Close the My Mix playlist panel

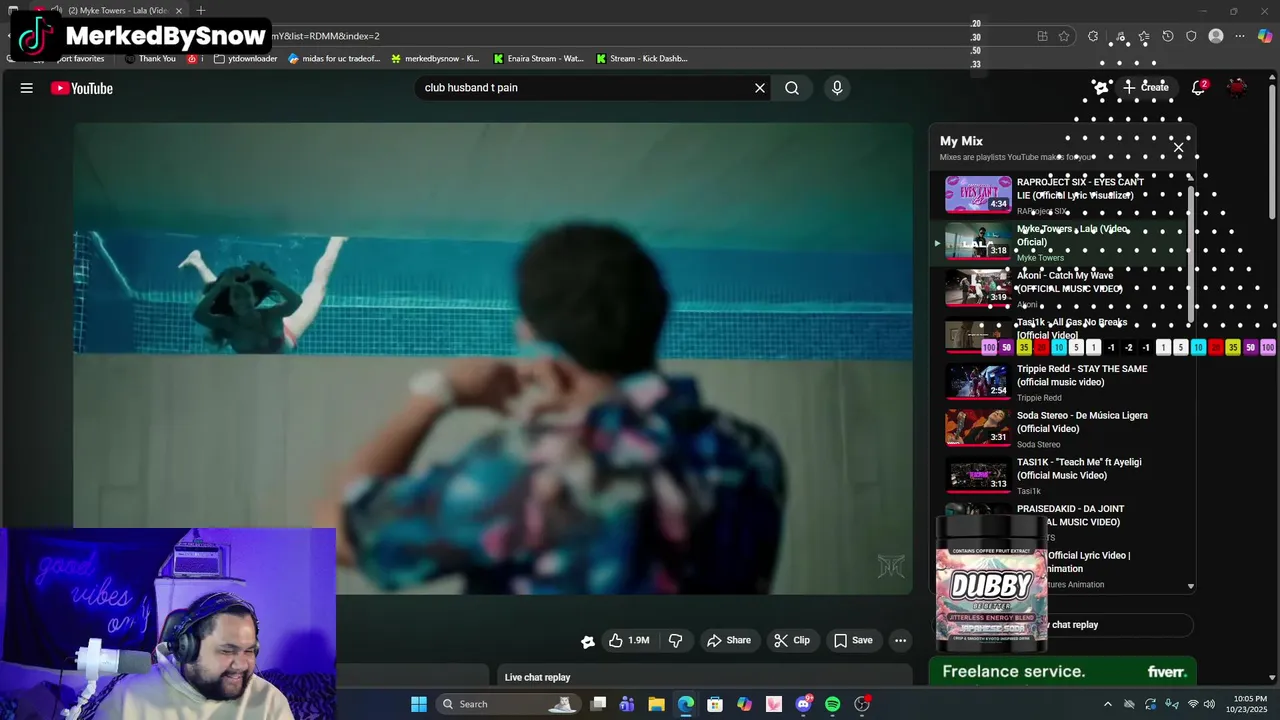(1178, 148)
